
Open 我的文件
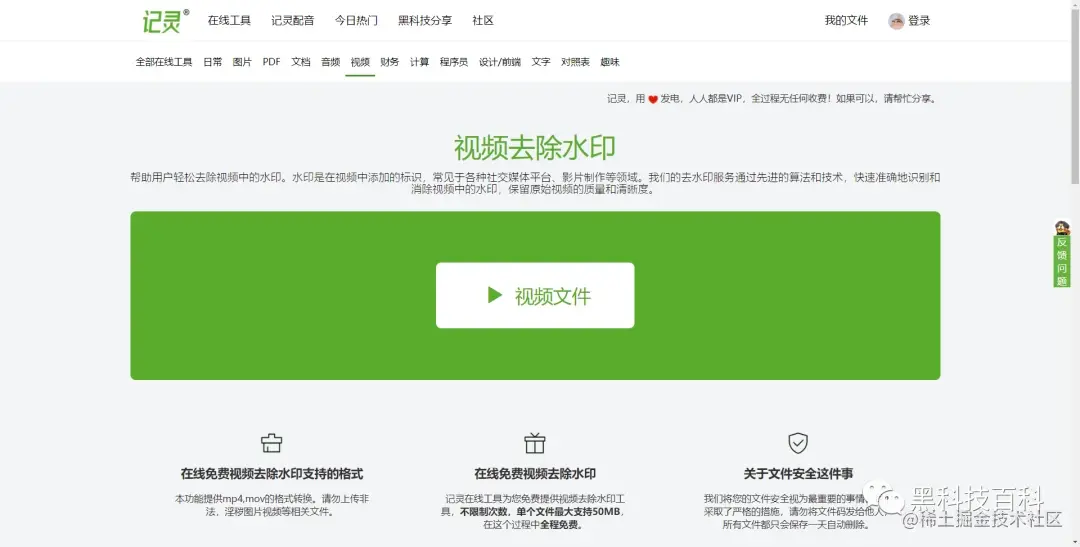(x=847, y=21)
